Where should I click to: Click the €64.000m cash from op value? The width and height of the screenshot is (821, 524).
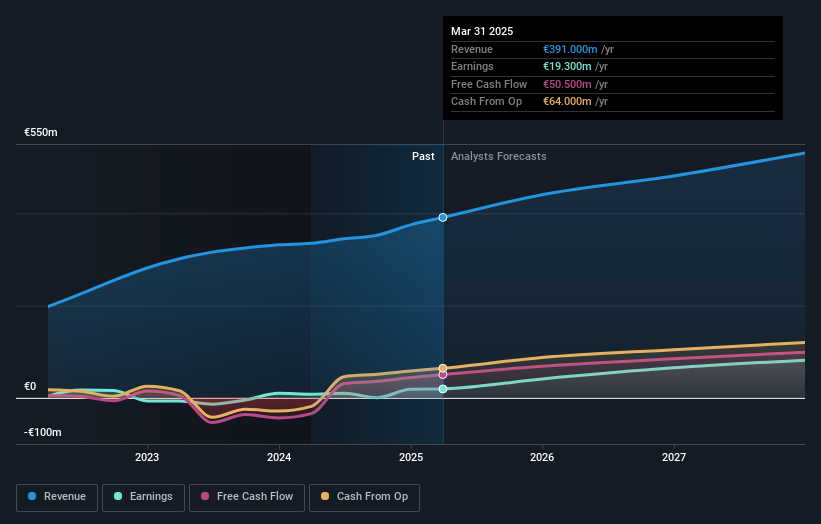(x=567, y=102)
